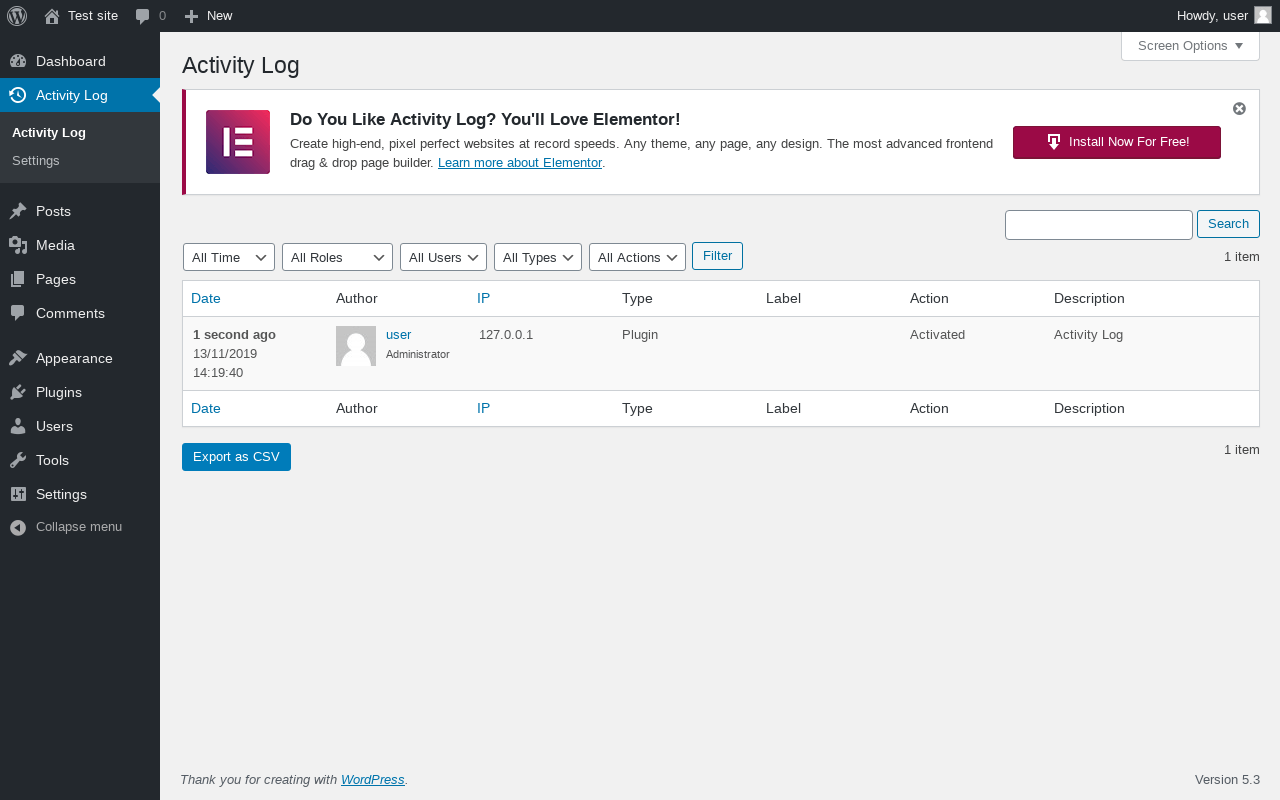The width and height of the screenshot is (1280, 800).
Task: Click the Activity Log description cell
Action: [1088, 335]
